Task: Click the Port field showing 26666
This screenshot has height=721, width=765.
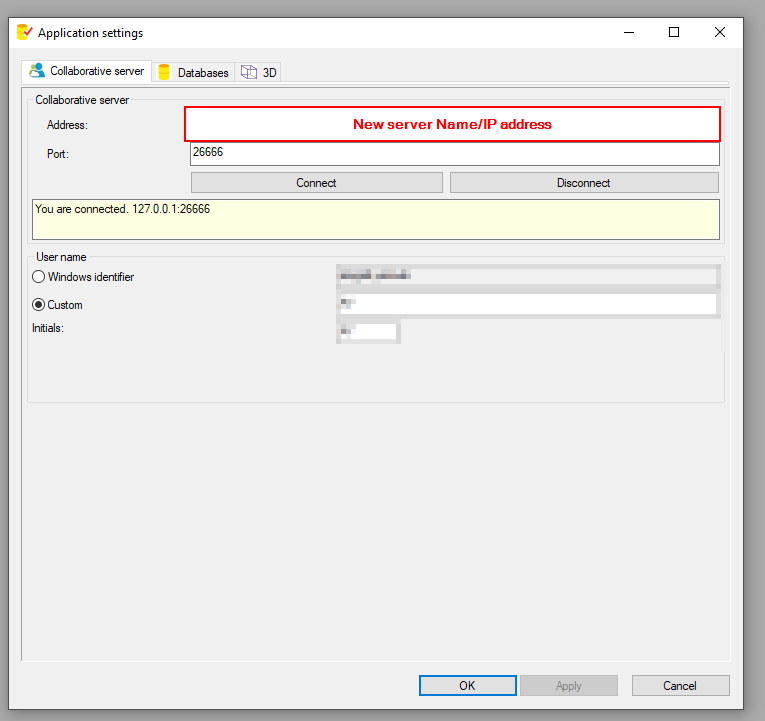Action: click(x=454, y=154)
